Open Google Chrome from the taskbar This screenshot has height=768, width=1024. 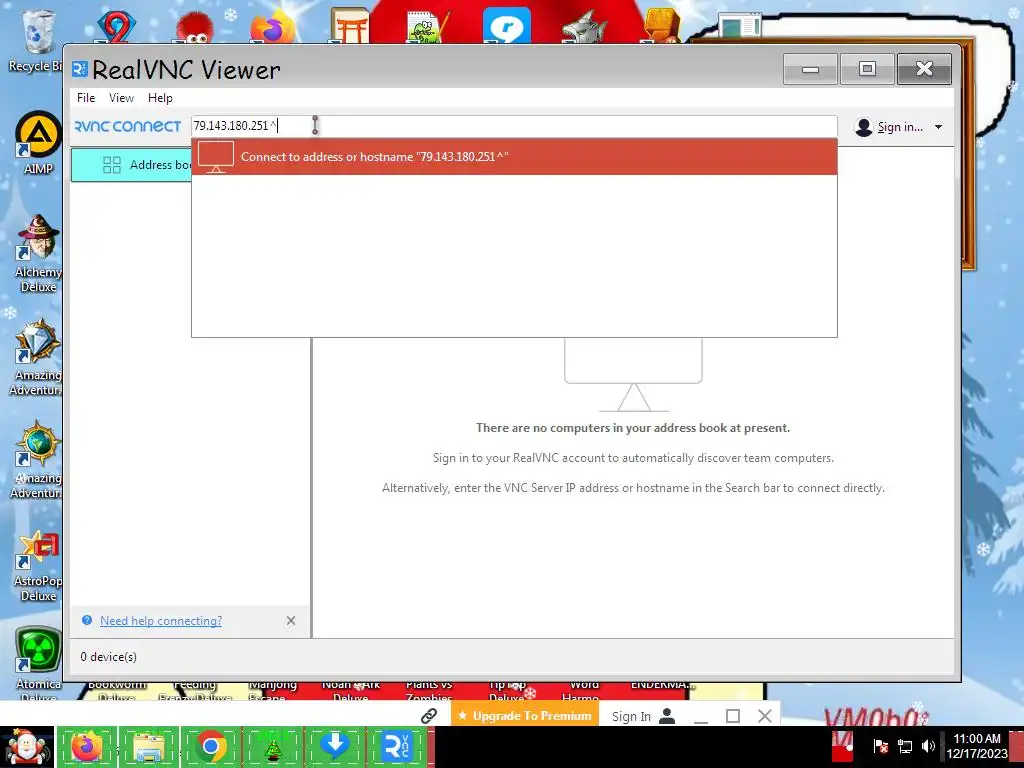point(210,747)
